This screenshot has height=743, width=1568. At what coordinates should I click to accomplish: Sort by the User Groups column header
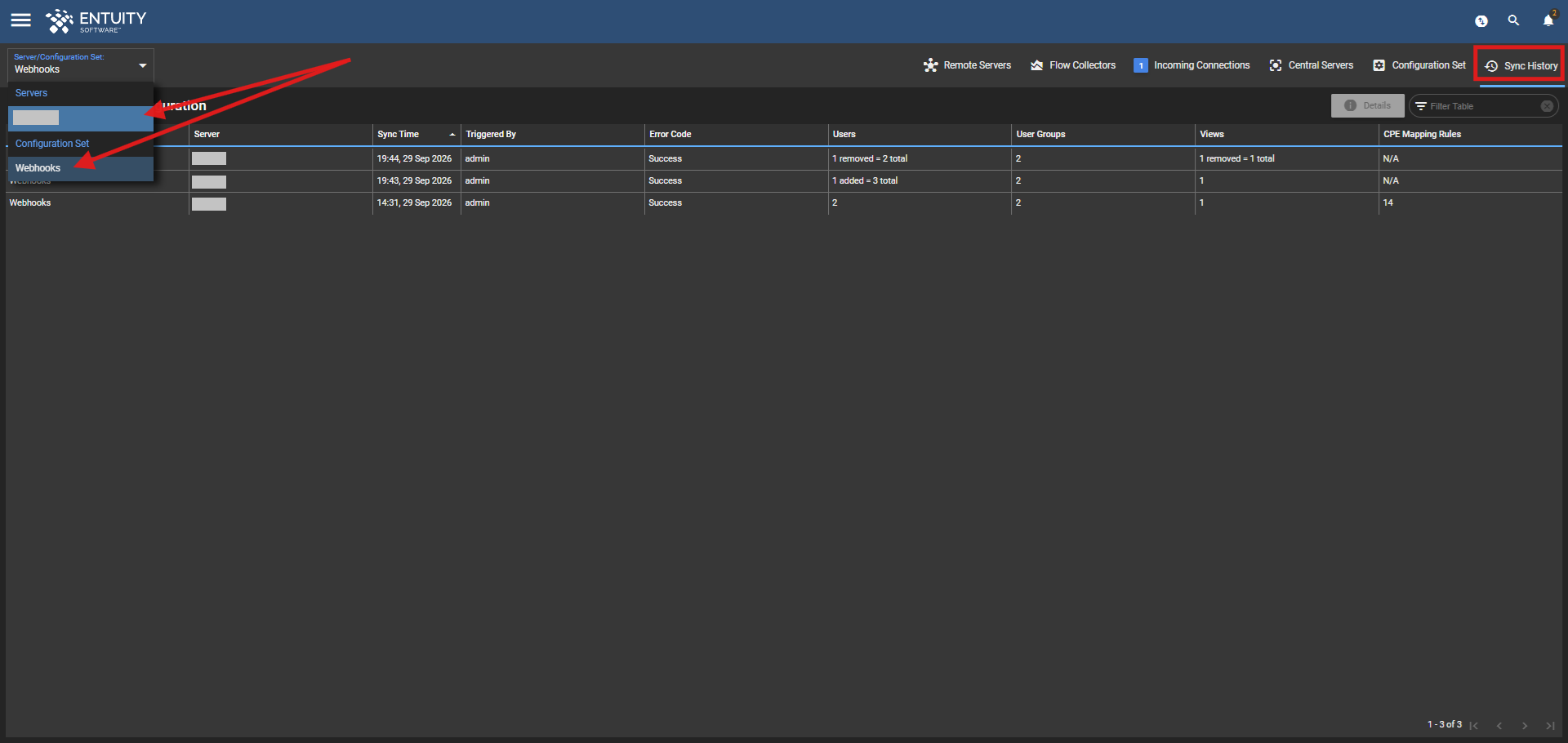pyautogui.click(x=1102, y=134)
